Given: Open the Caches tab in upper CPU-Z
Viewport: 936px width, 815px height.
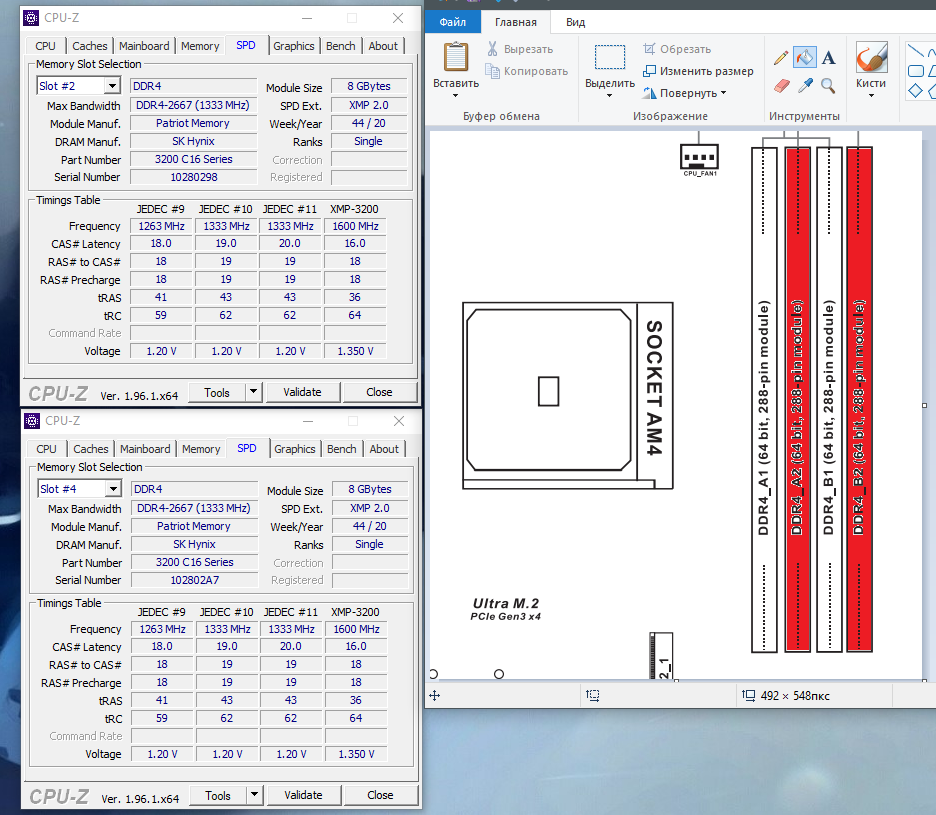Looking at the screenshot, I should [x=90, y=46].
